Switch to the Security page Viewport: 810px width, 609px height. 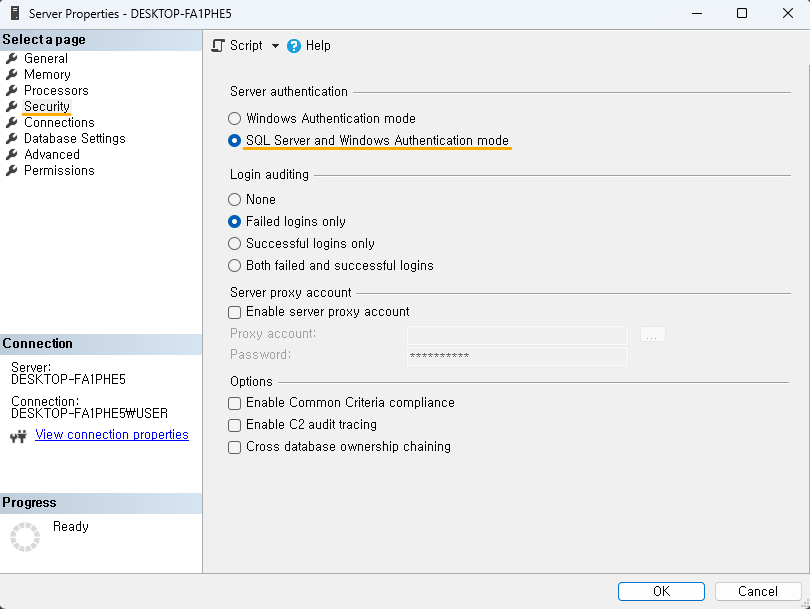click(x=46, y=106)
